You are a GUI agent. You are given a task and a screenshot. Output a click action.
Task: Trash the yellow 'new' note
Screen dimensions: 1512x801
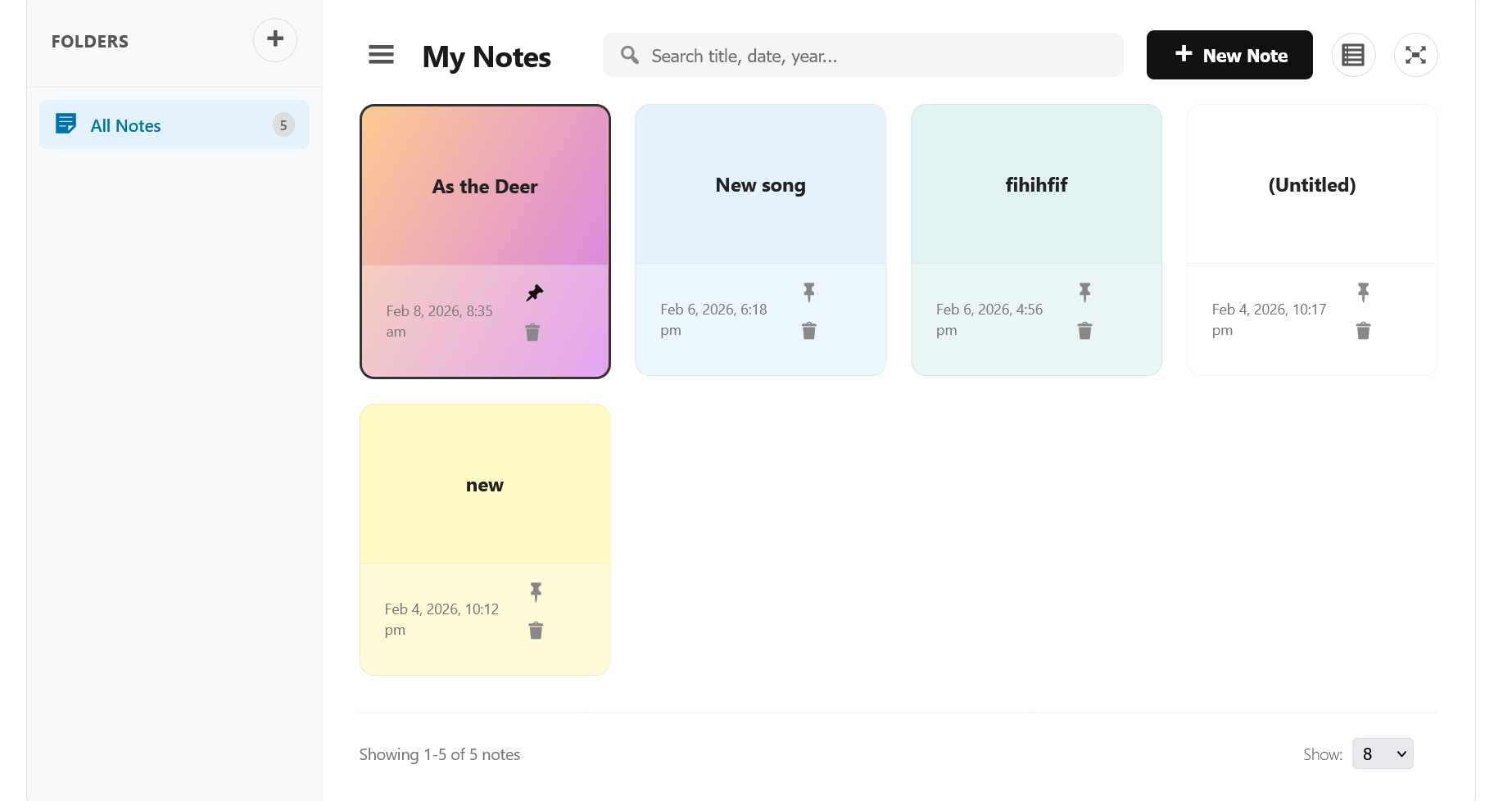coord(536,631)
